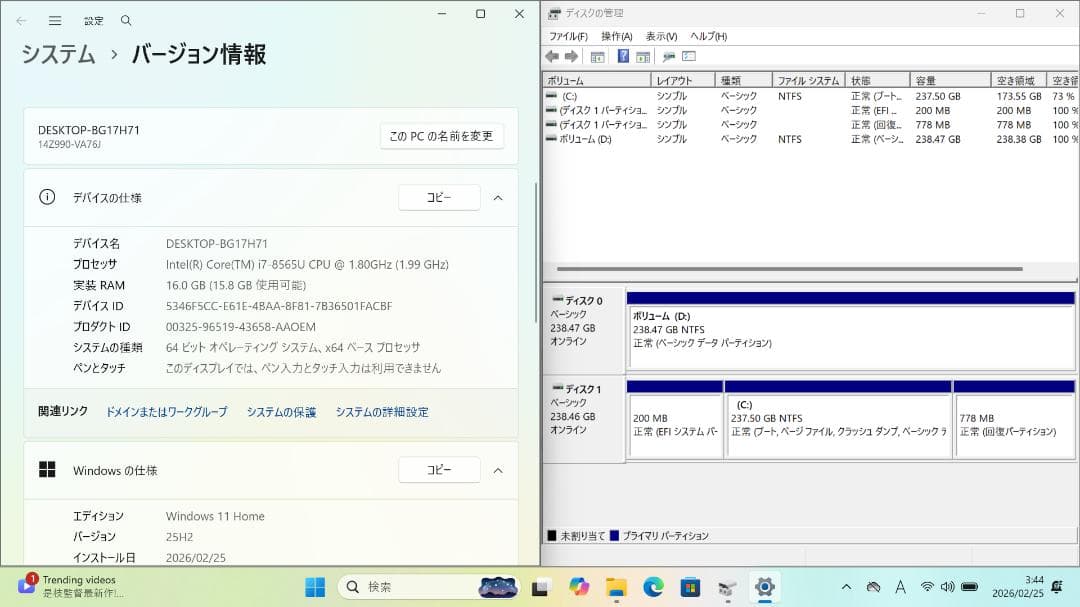
Task: Click the forward arrow in Disk Management toolbar
Action: (x=571, y=56)
